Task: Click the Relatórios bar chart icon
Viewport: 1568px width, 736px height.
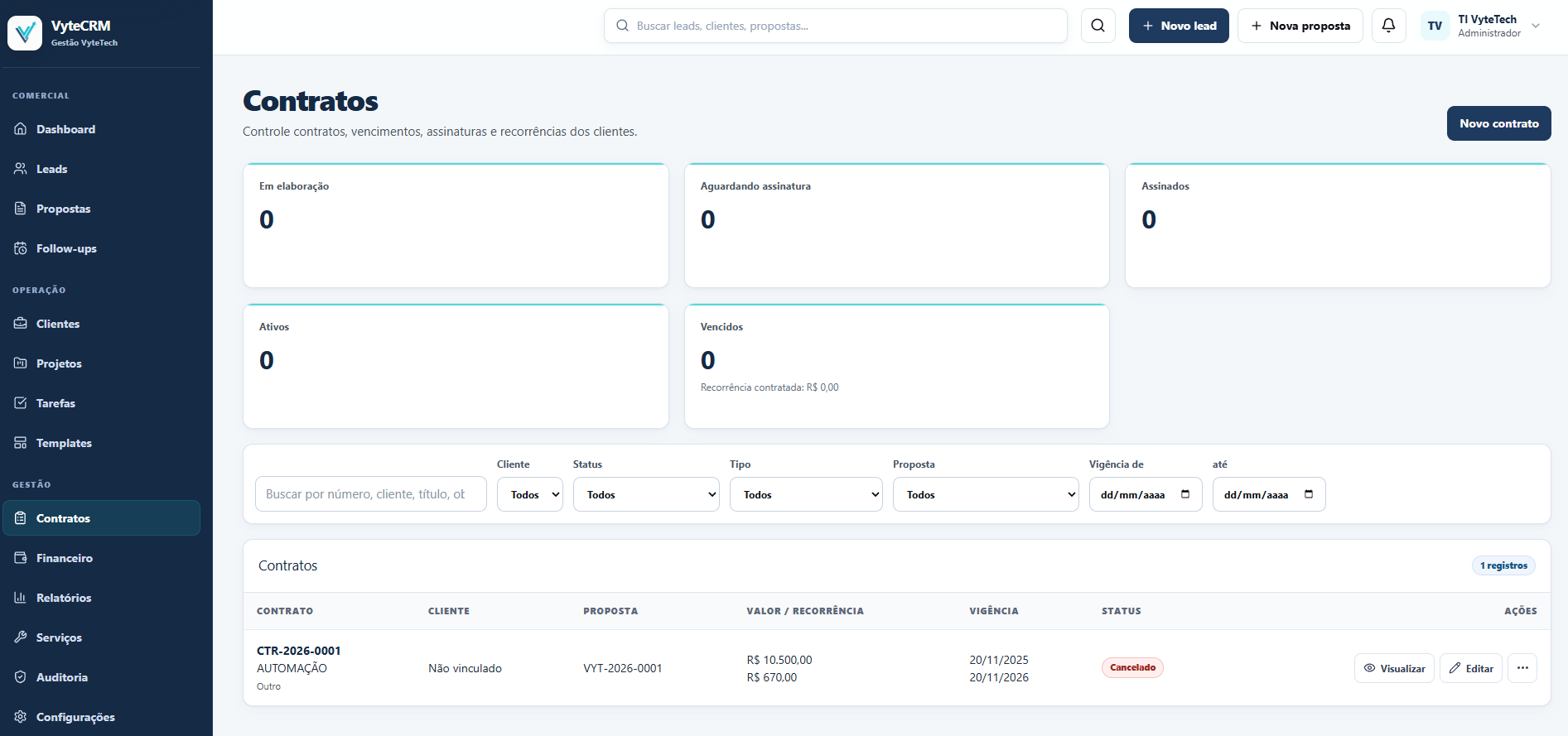Action: (x=21, y=598)
